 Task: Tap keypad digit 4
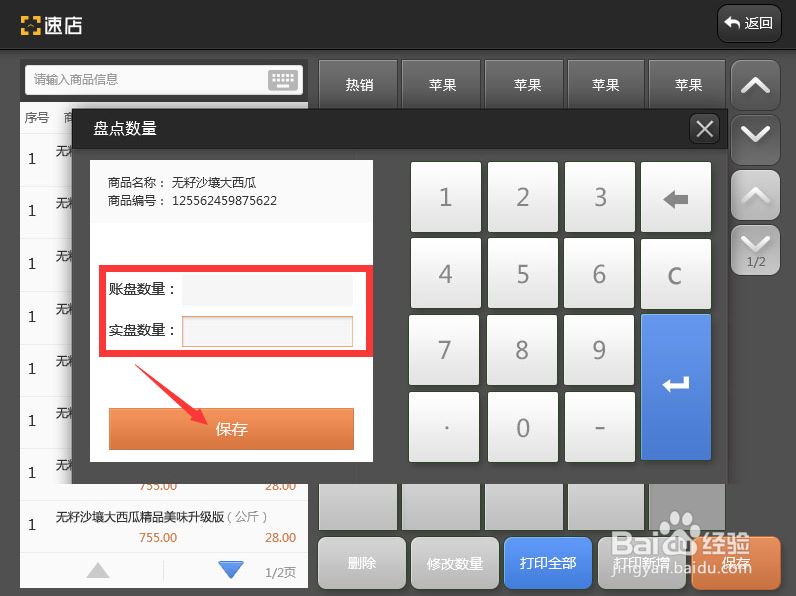pyautogui.click(x=446, y=274)
